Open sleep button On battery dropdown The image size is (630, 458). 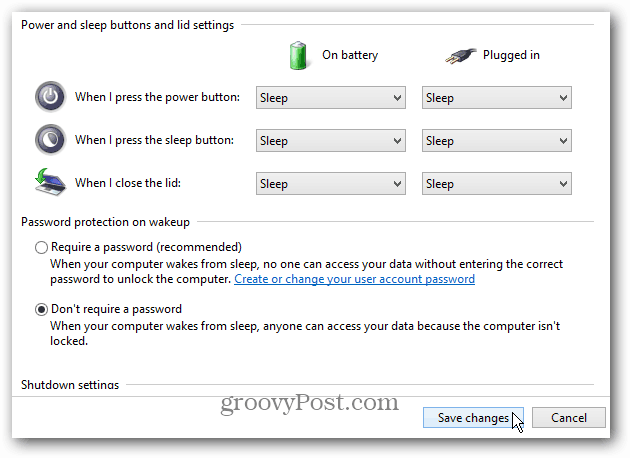pos(331,141)
